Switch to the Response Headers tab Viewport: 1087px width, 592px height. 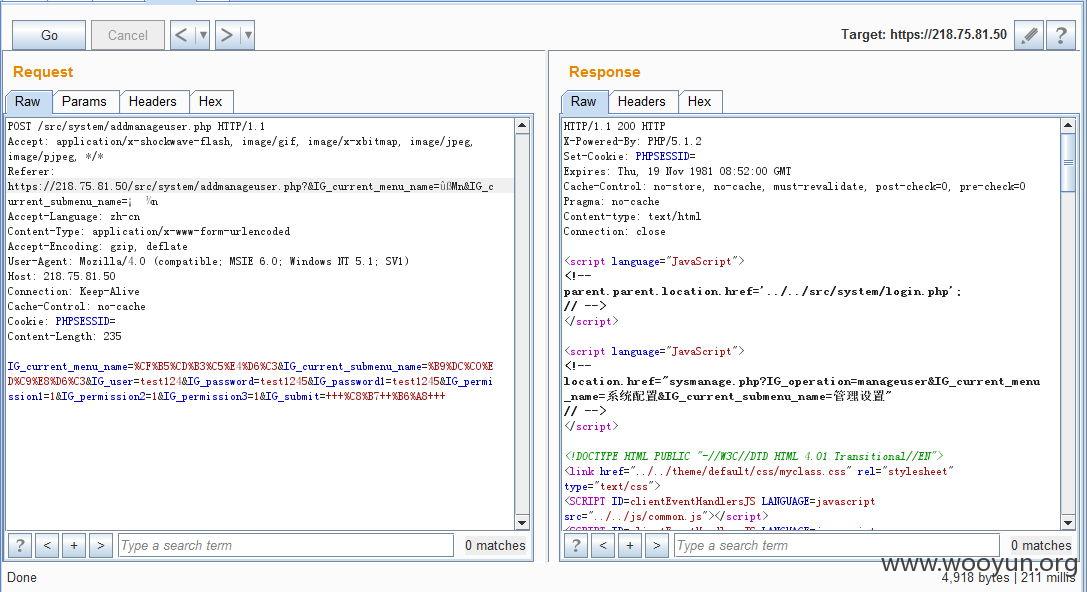(x=642, y=101)
